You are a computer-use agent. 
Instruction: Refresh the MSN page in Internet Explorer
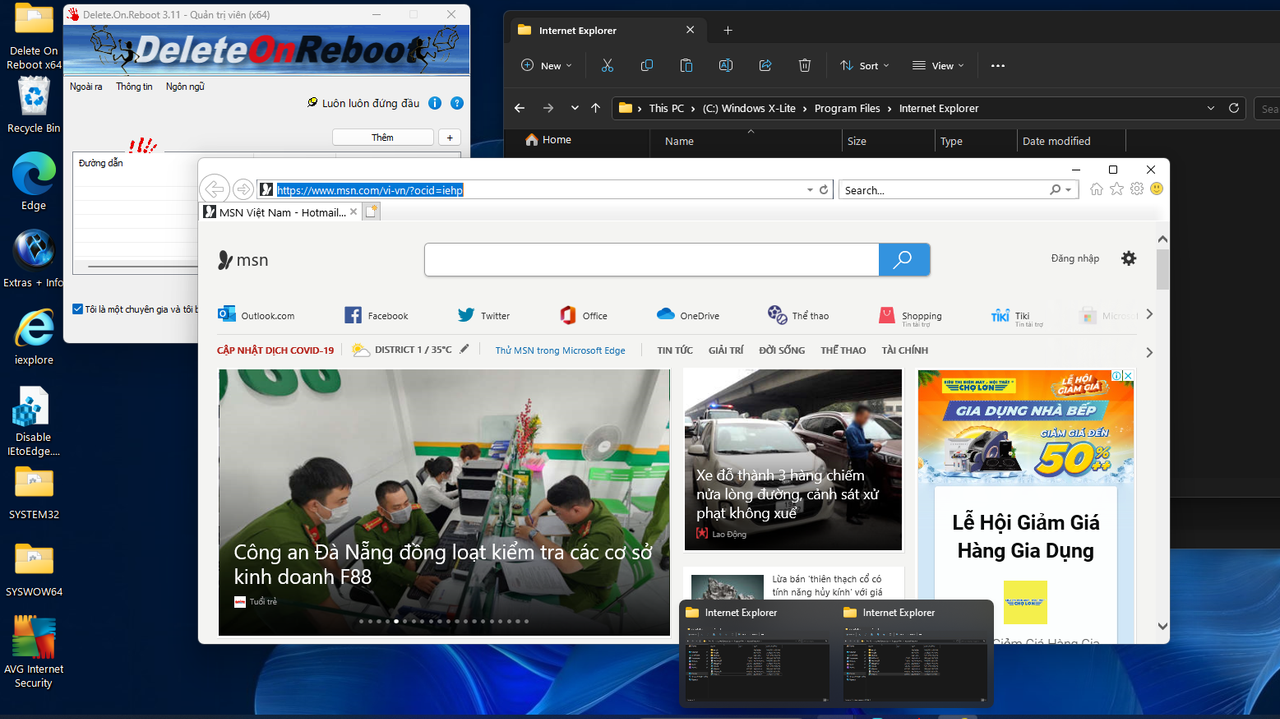point(824,190)
